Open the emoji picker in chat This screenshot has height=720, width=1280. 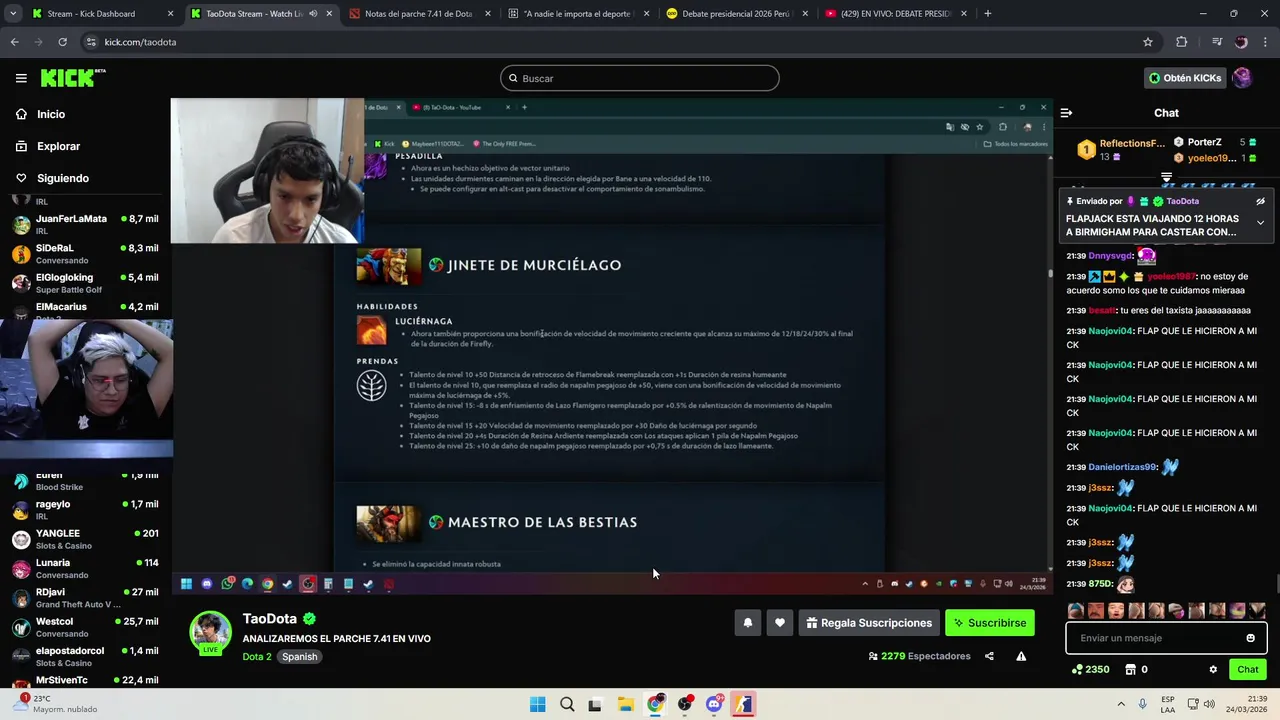[1250, 638]
